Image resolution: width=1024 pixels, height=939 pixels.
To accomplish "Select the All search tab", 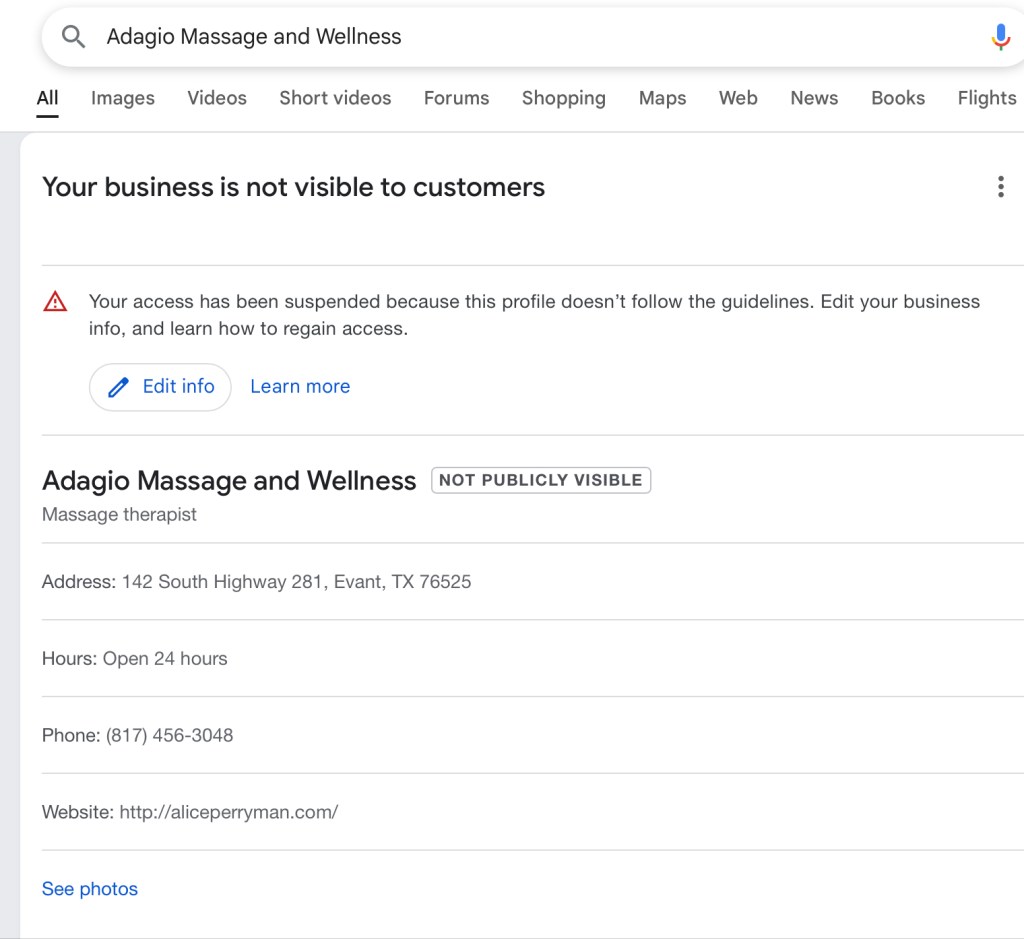I will [47, 98].
